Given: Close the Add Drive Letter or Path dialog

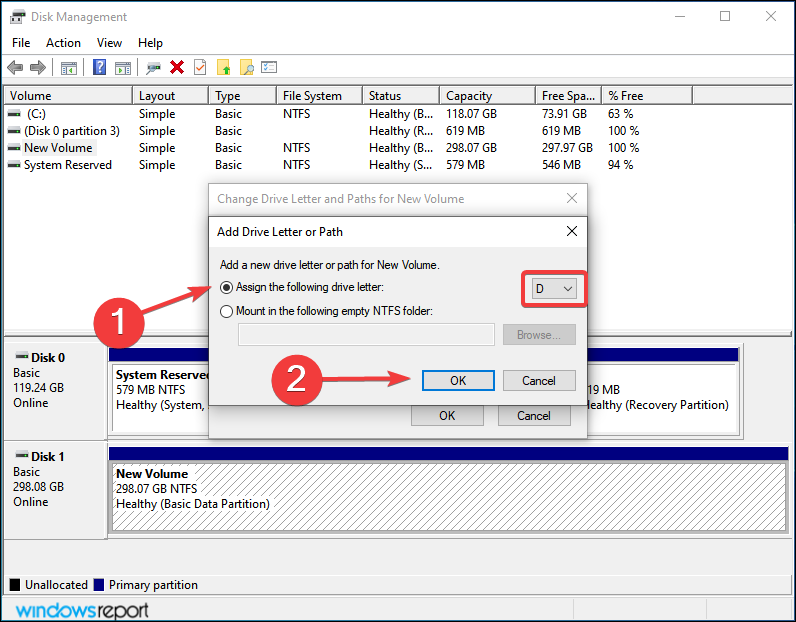Looking at the screenshot, I should pyautogui.click(x=572, y=232).
